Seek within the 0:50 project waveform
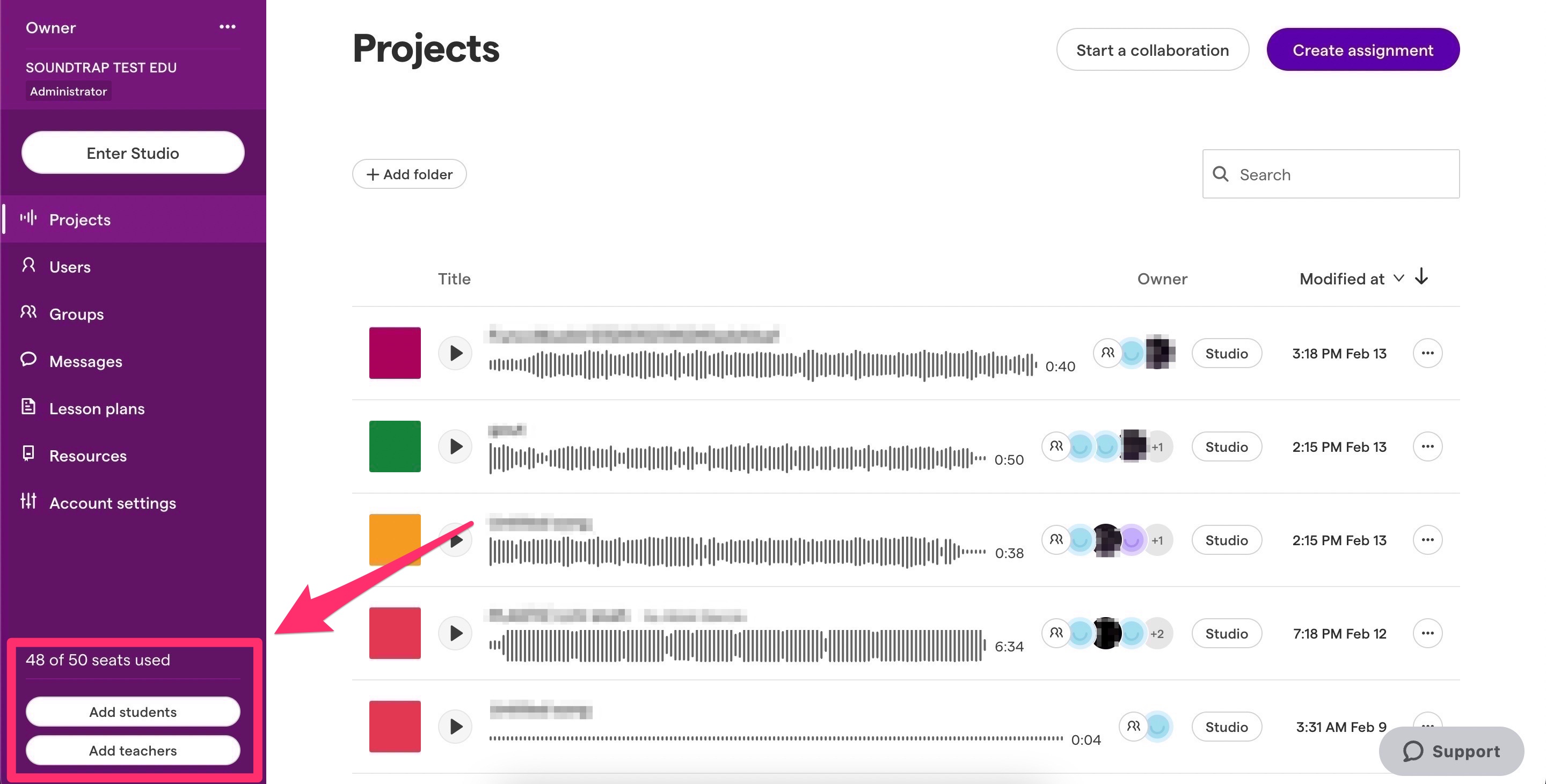 coord(737,458)
